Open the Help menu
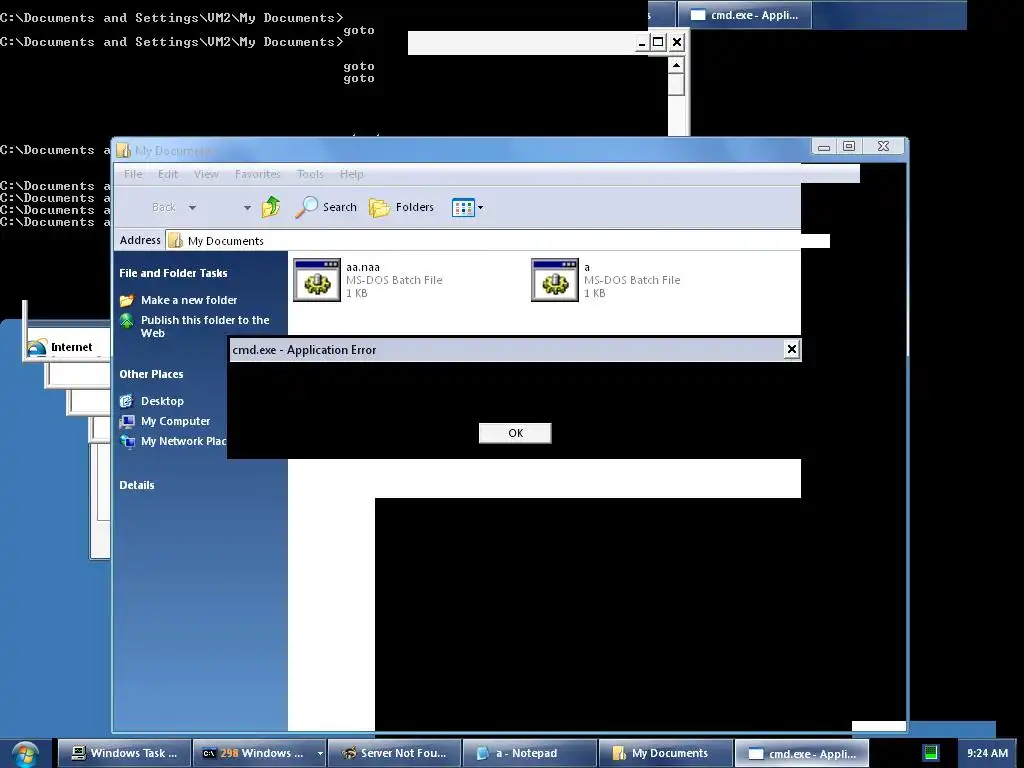This screenshot has width=1024, height=768. [x=351, y=174]
